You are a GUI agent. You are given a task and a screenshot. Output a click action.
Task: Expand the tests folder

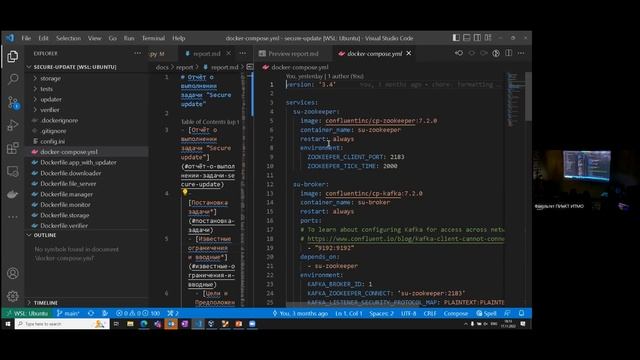pyautogui.click(x=46, y=89)
